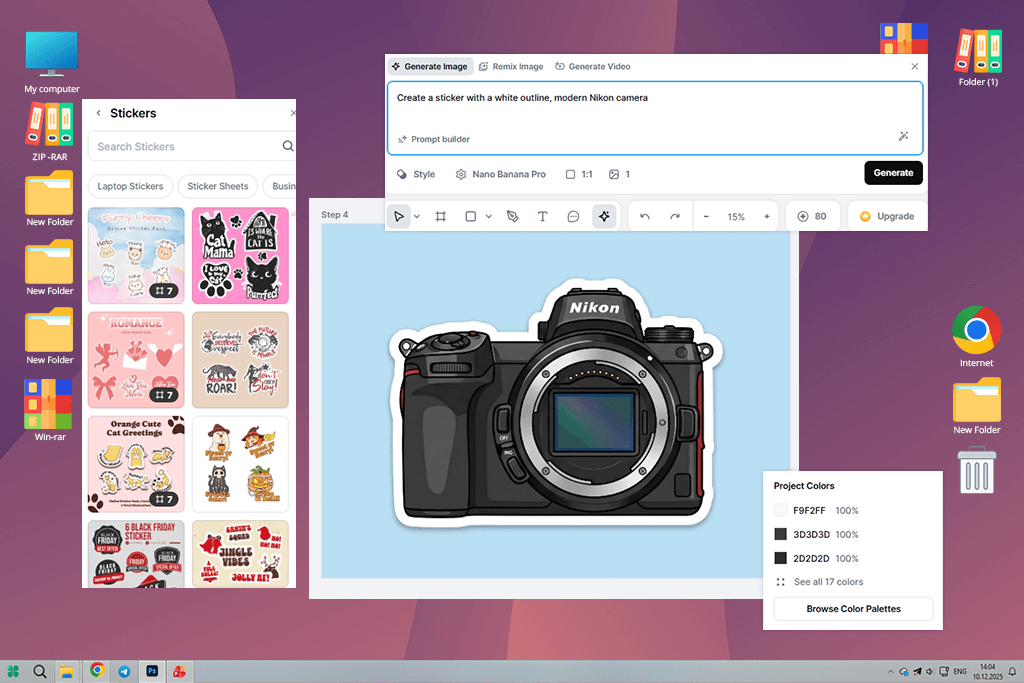This screenshot has height=683, width=1024.
Task: Open the ROAR! sticker thumbnail
Action: tap(240, 360)
